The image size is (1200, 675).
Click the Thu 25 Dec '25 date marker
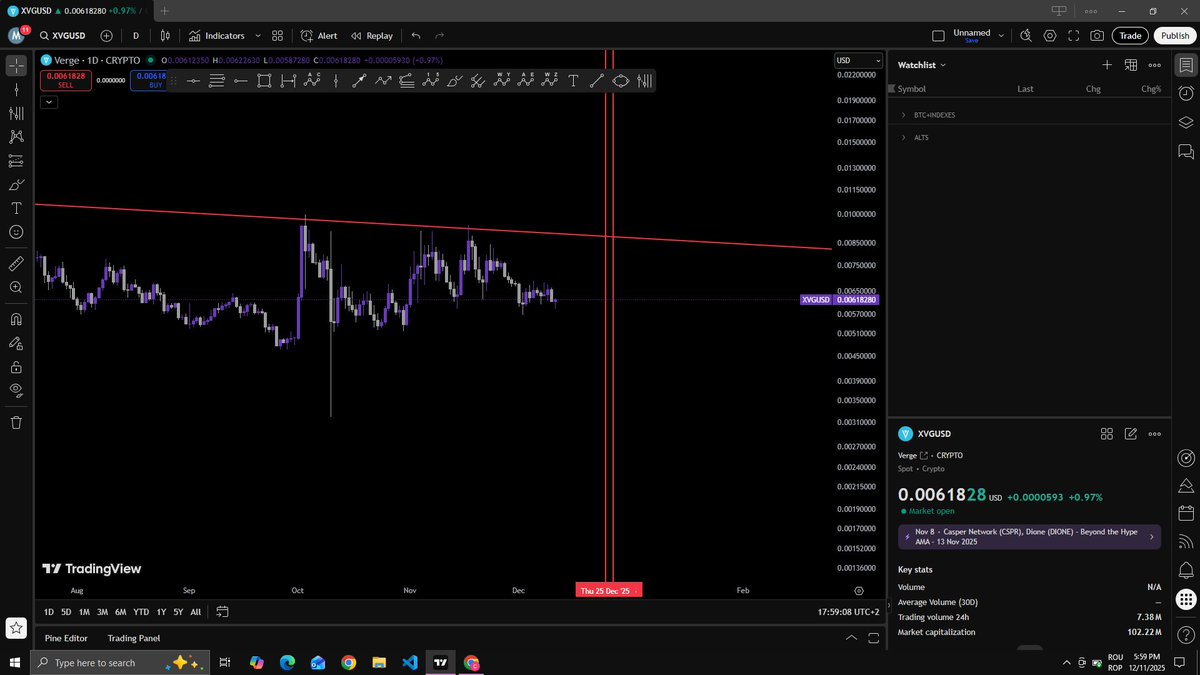pos(608,590)
